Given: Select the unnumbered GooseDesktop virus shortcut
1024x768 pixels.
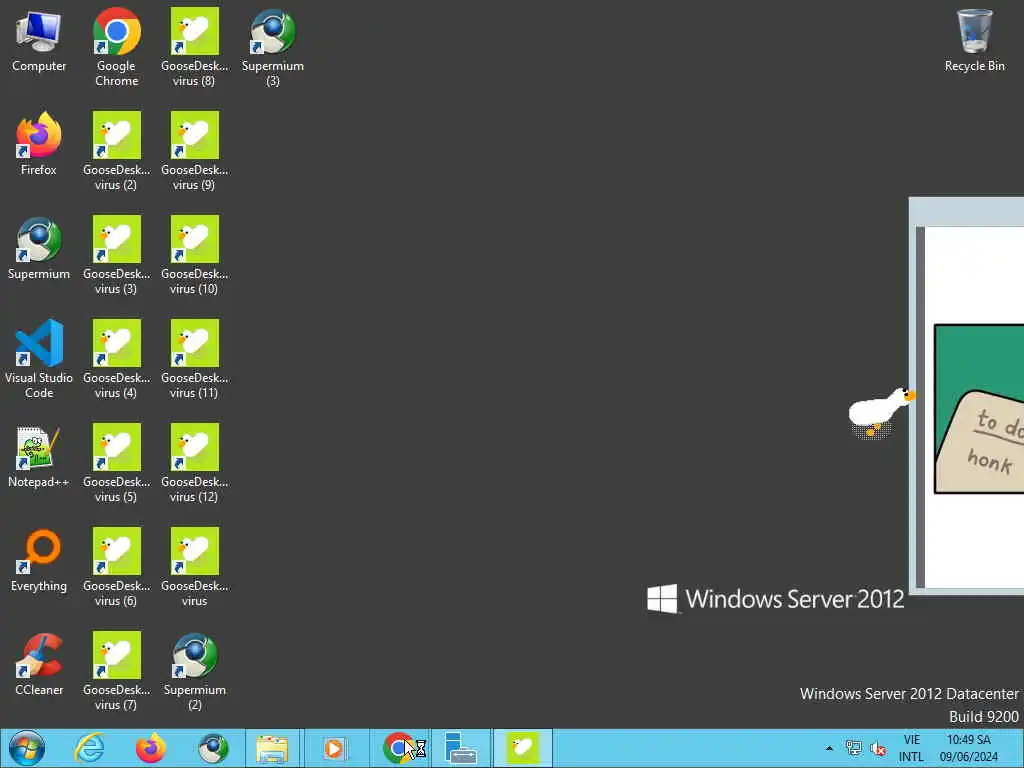Looking at the screenshot, I should coord(195,567).
